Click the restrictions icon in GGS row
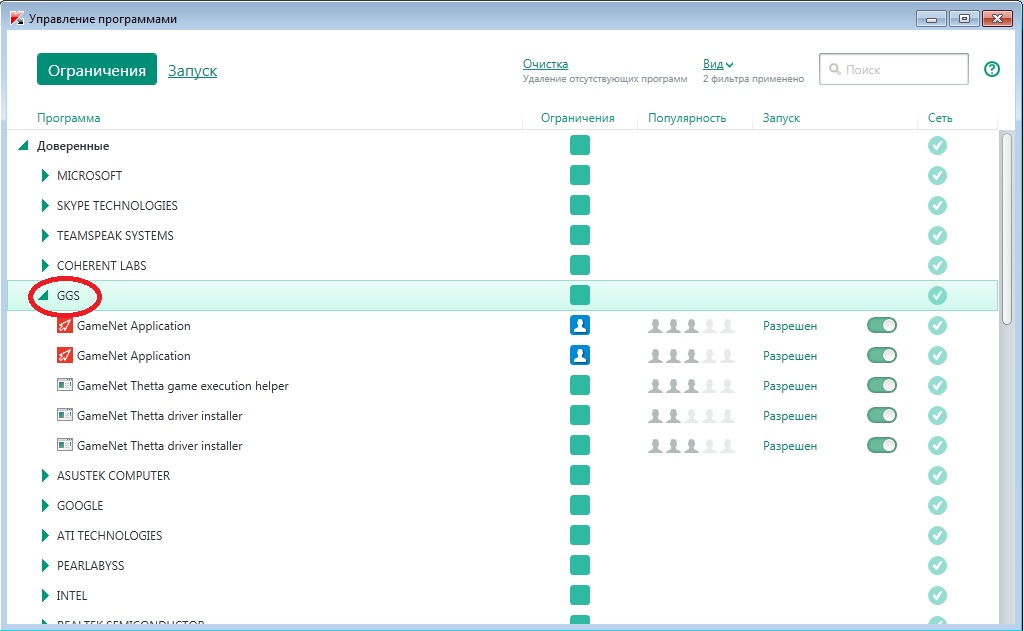1024x631 pixels. pos(580,295)
